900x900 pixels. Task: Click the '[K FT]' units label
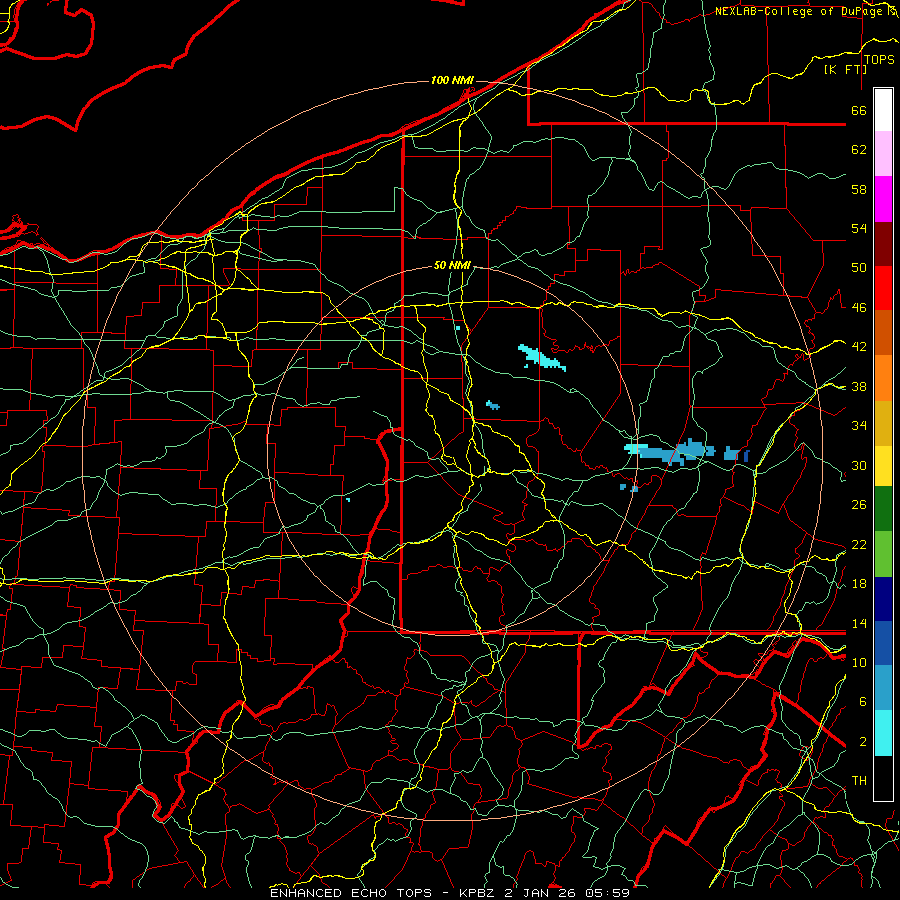tap(845, 69)
